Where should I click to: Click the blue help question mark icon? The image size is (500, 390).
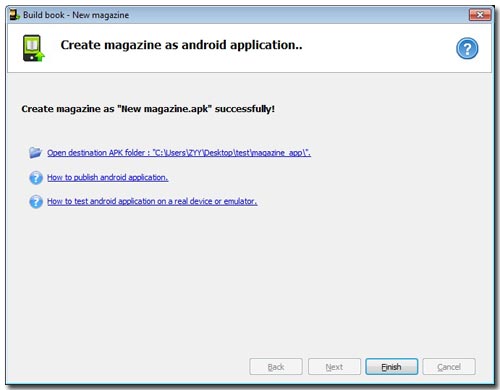[467, 48]
